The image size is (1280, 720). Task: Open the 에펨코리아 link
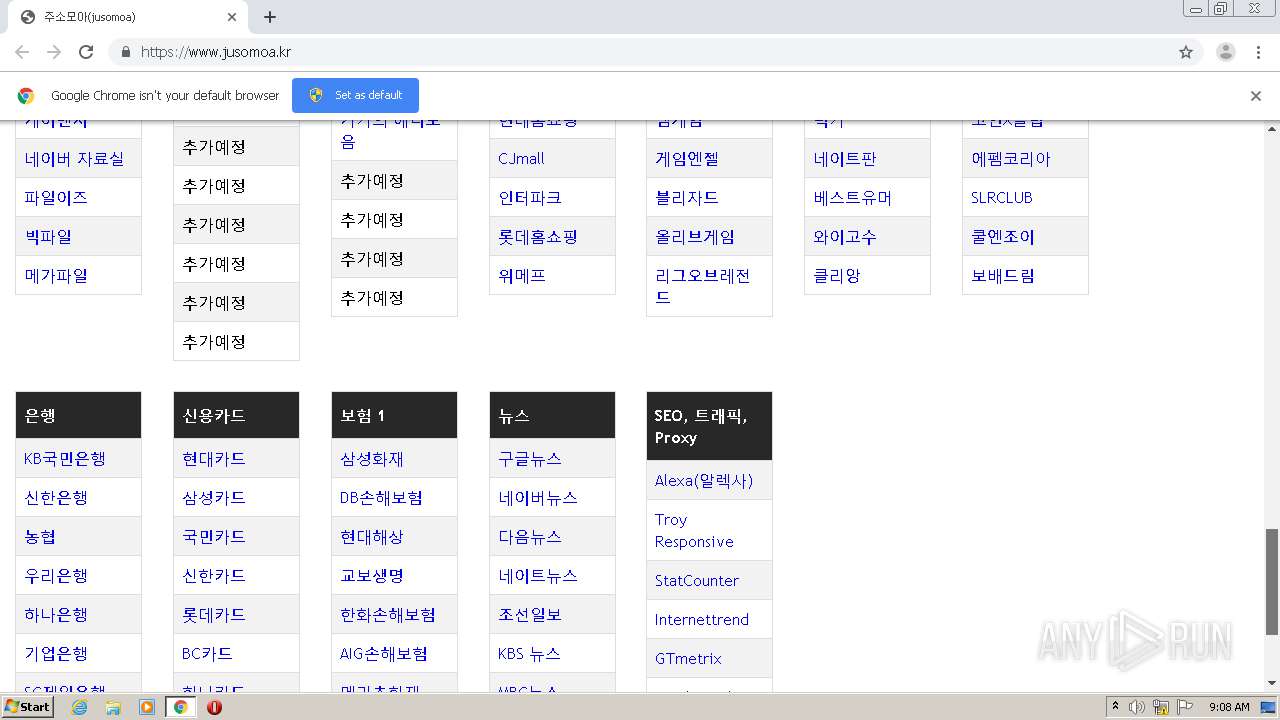coord(1011,159)
